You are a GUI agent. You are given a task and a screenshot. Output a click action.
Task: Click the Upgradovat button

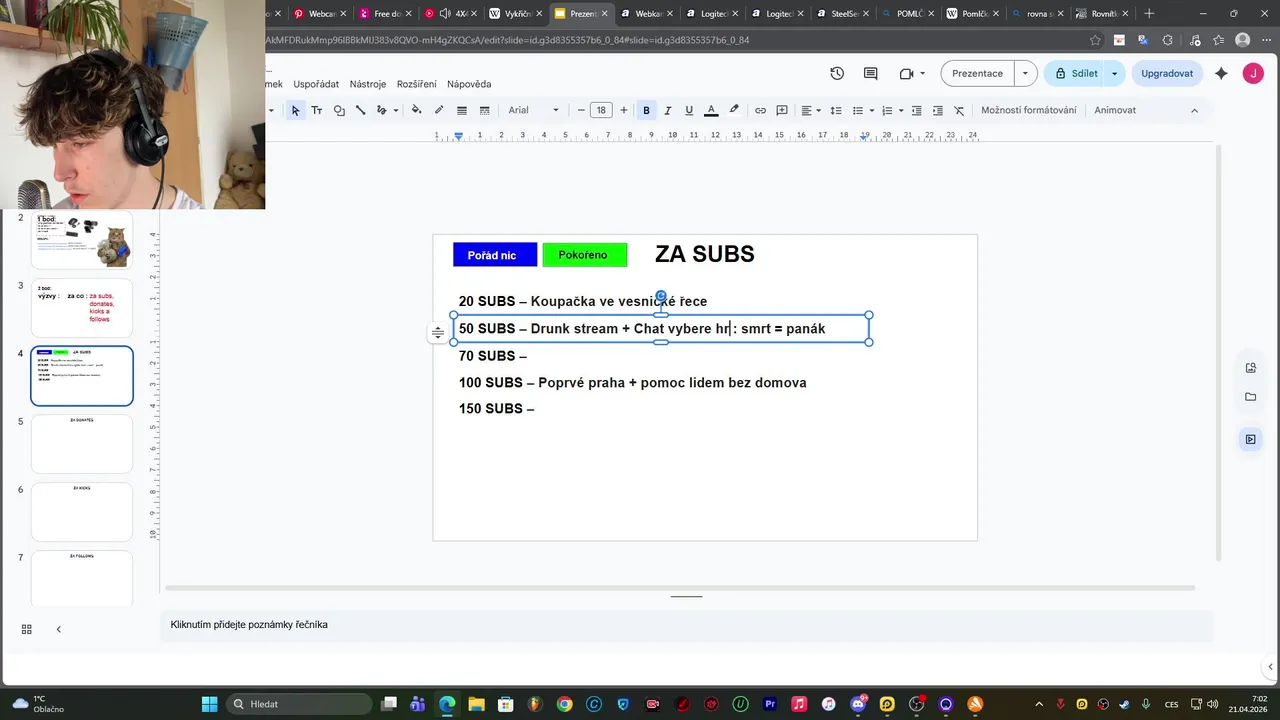pyautogui.click(x=1167, y=73)
